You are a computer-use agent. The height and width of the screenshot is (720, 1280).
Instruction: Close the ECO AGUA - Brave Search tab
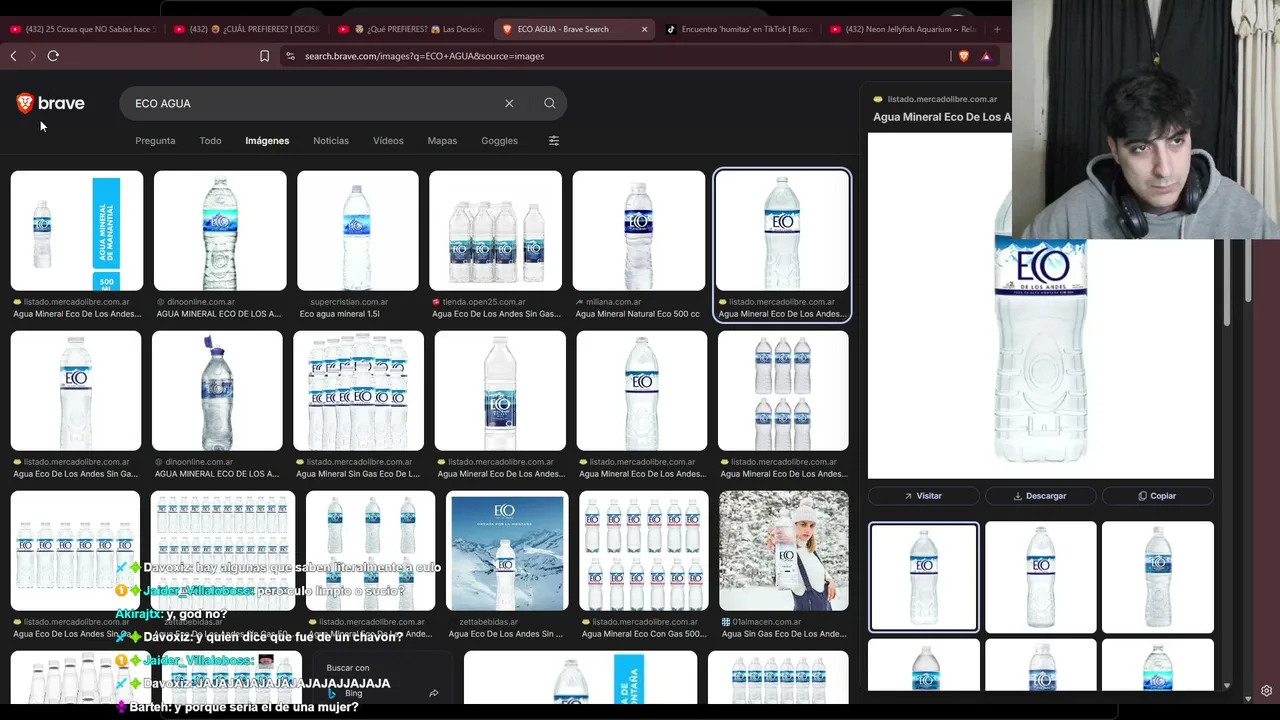point(644,29)
